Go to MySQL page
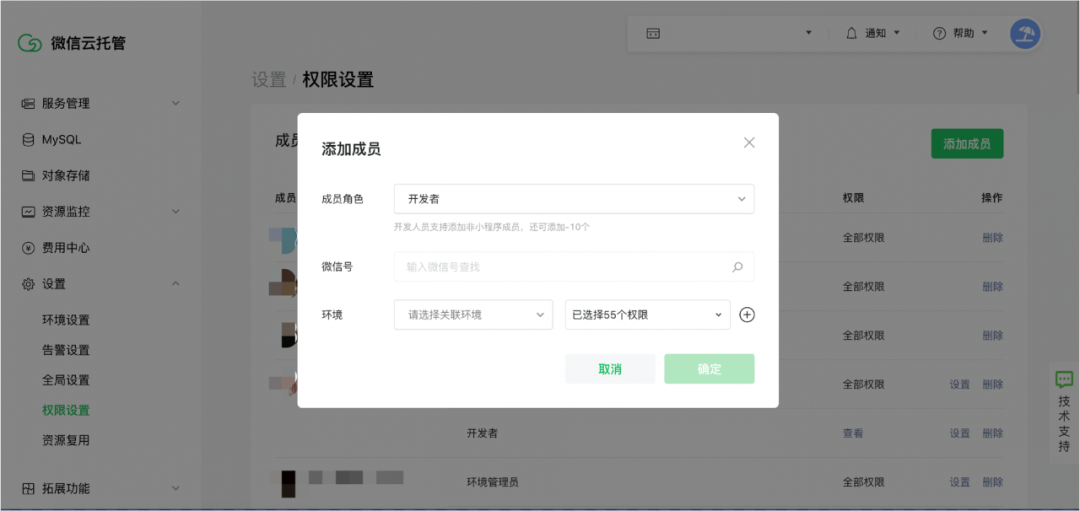The image size is (1080, 511). pos(61,140)
